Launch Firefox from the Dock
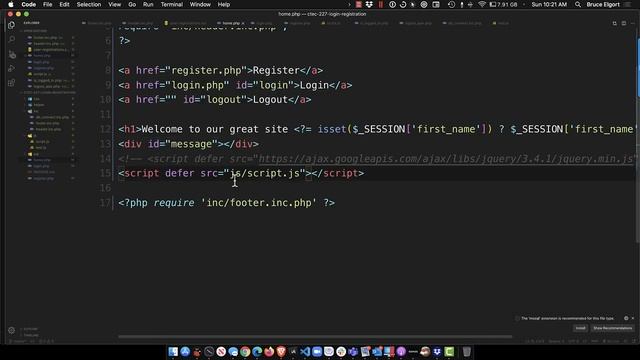 [x=269, y=351]
